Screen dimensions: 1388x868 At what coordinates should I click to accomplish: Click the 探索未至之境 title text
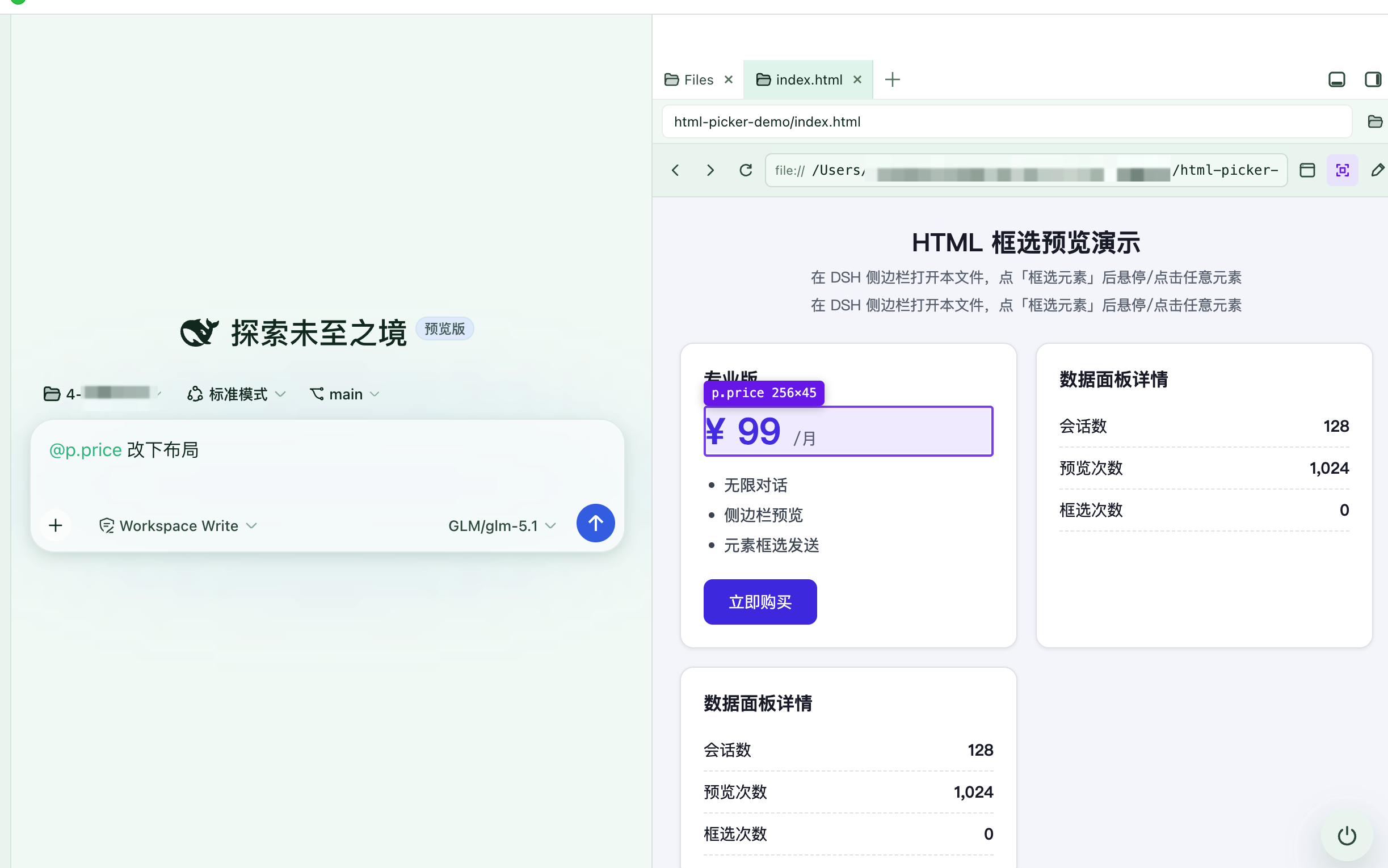[318, 333]
